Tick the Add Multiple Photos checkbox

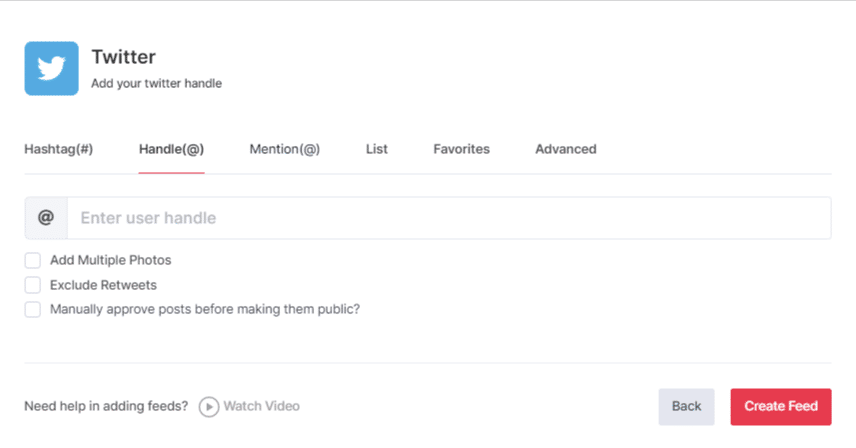click(x=33, y=260)
